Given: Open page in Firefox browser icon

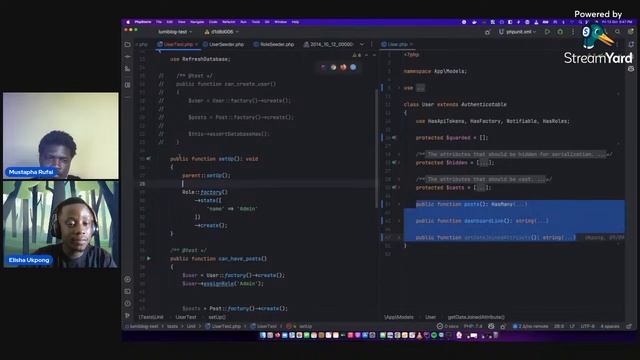Looking at the screenshot, I should coord(343,67).
